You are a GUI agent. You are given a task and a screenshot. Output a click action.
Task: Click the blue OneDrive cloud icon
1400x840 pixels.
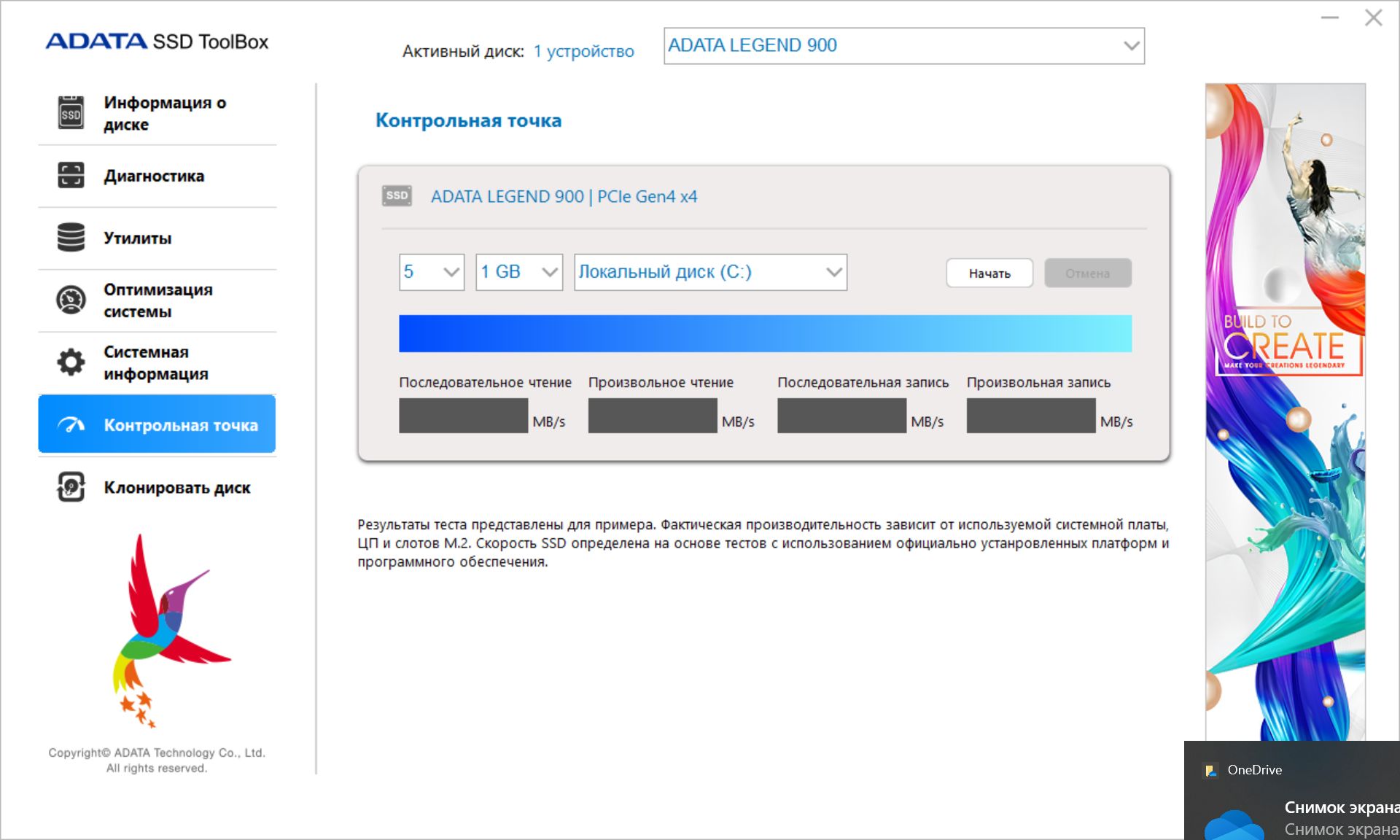1234,825
